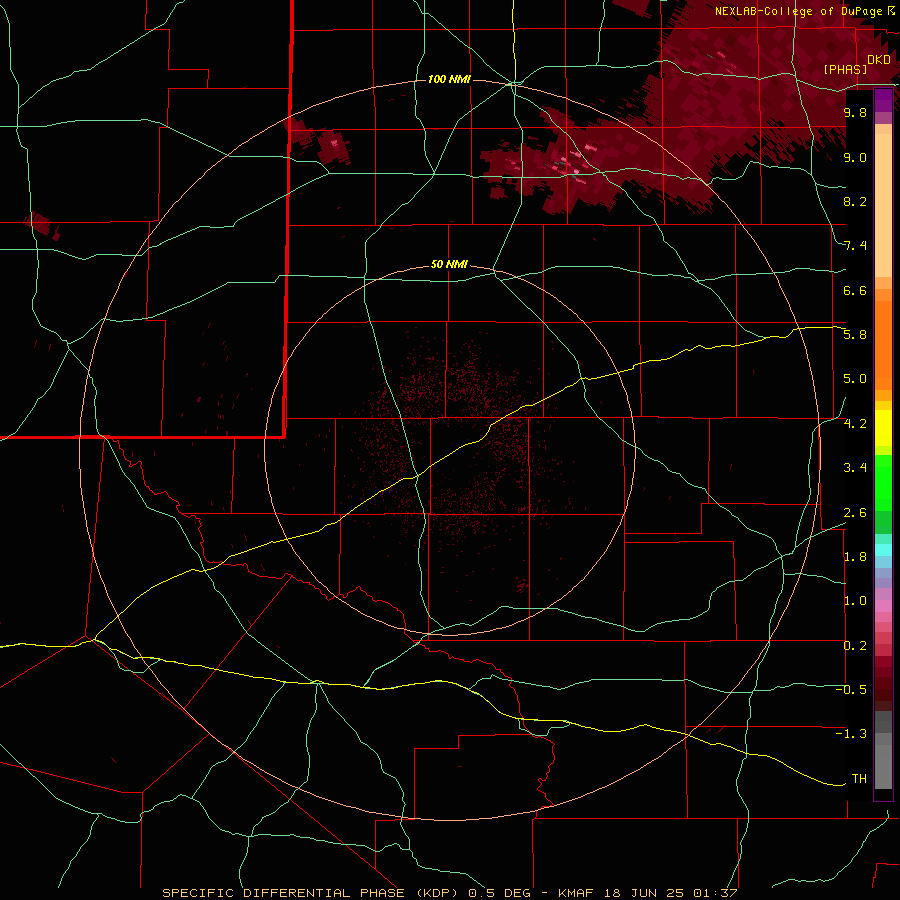Viewport: 900px width, 900px height.
Task: Choose the yellow color bar segment
Action: tap(883, 428)
